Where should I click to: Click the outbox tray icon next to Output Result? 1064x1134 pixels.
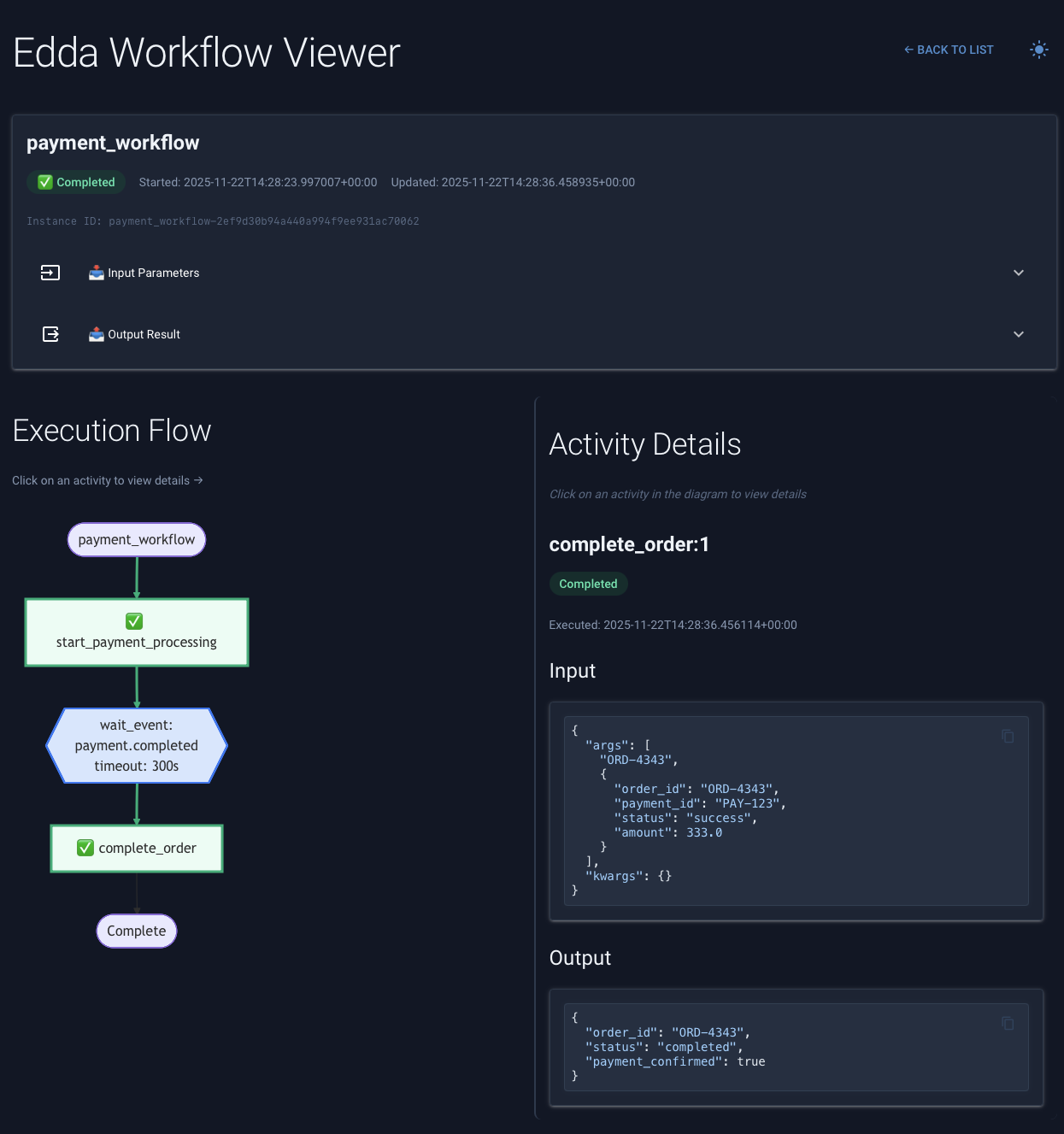pos(96,334)
